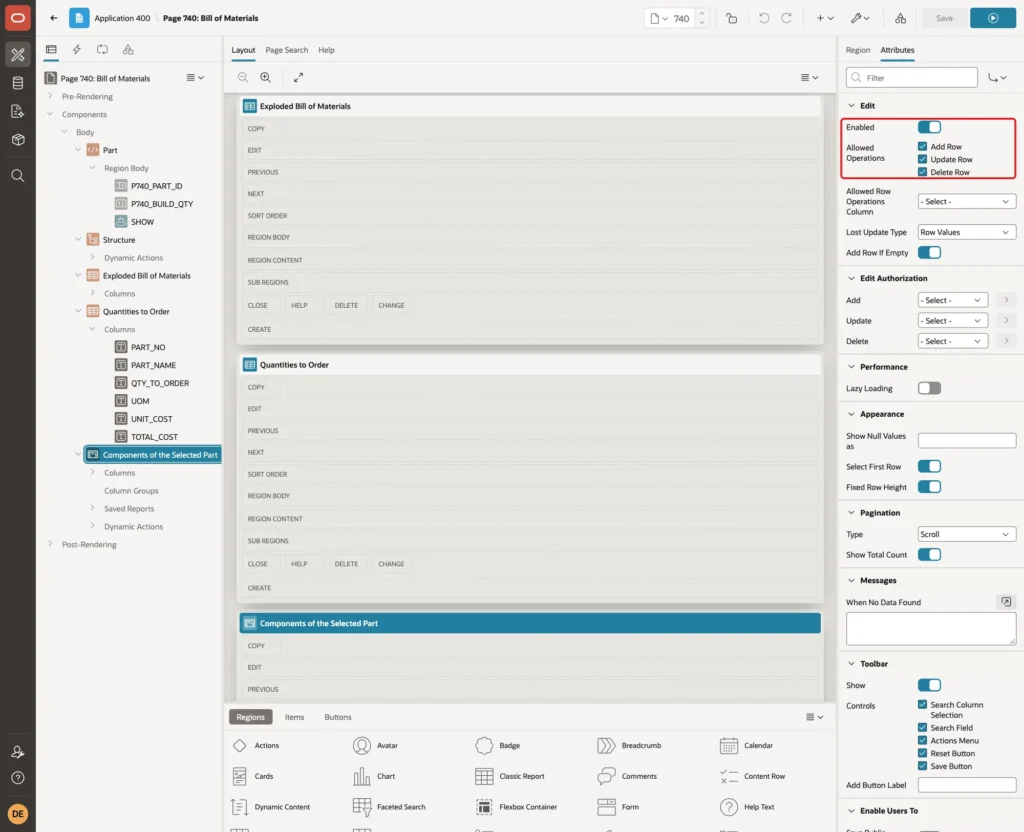
Task: Uncheck the Actions Menu control
Action: tap(922, 740)
